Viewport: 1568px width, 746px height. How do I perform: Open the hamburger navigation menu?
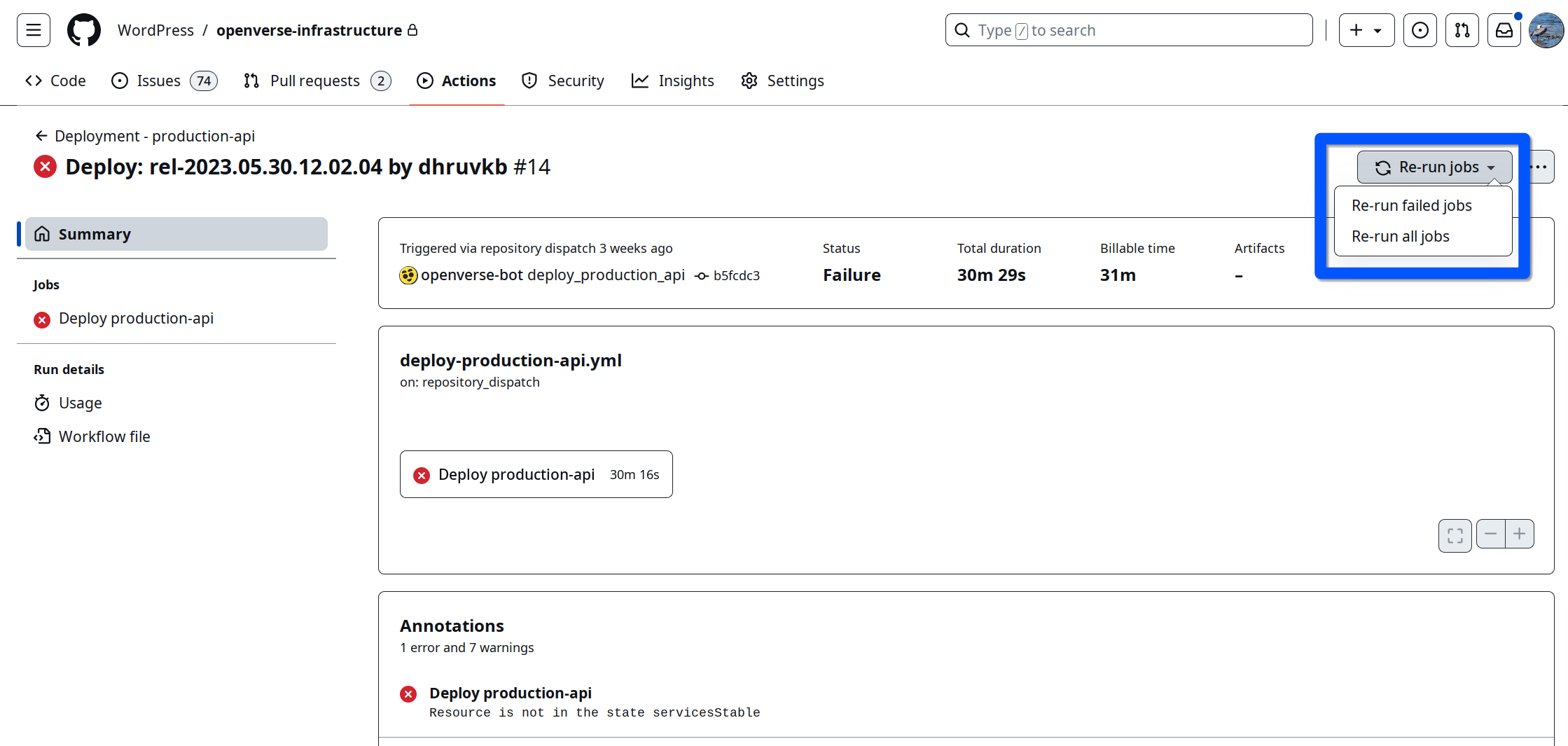click(34, 30)
